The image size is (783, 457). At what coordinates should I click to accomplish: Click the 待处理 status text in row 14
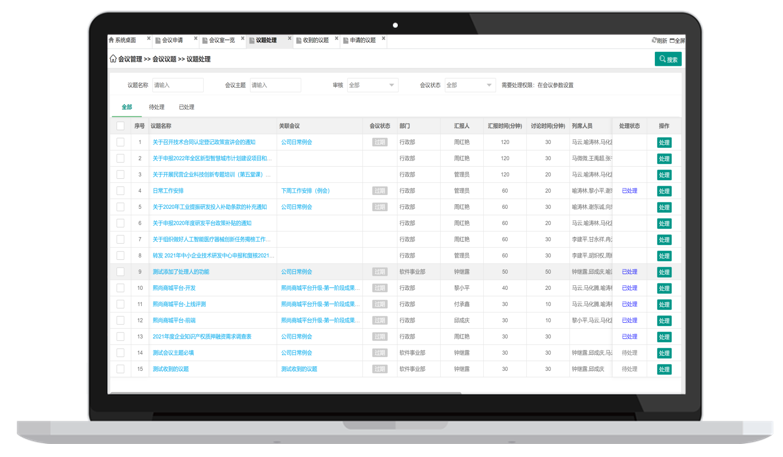point(629,353)
